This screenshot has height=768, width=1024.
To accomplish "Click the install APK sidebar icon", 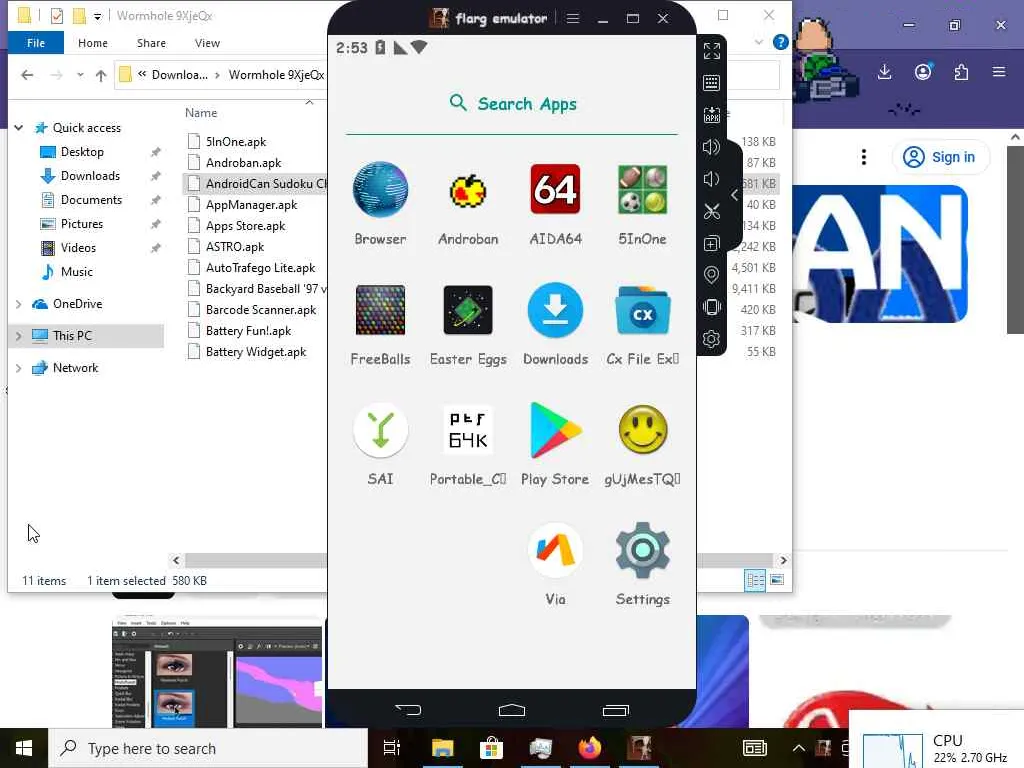I will point(712,115).
